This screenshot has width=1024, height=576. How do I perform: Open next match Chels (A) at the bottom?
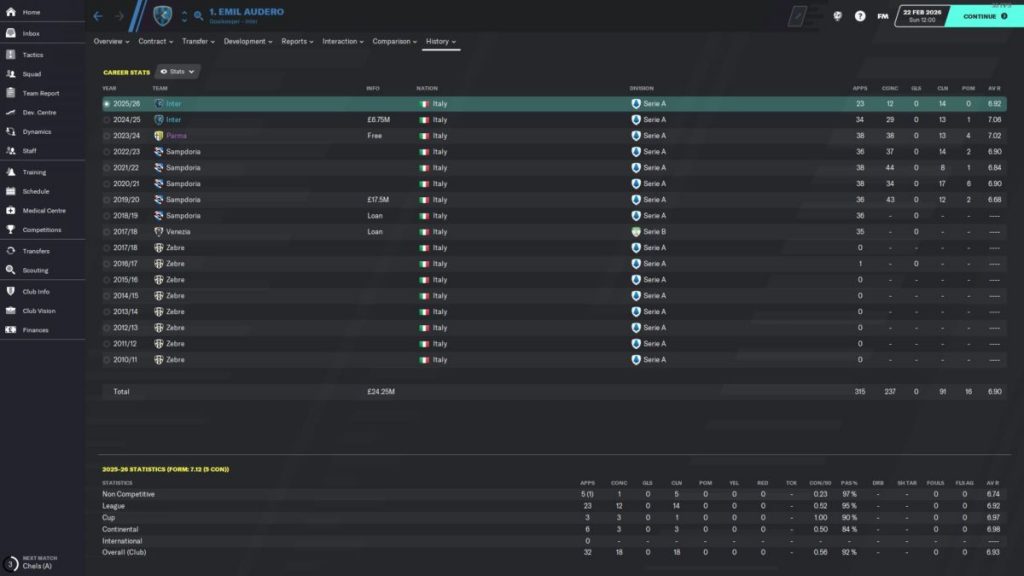coord(35,561)
